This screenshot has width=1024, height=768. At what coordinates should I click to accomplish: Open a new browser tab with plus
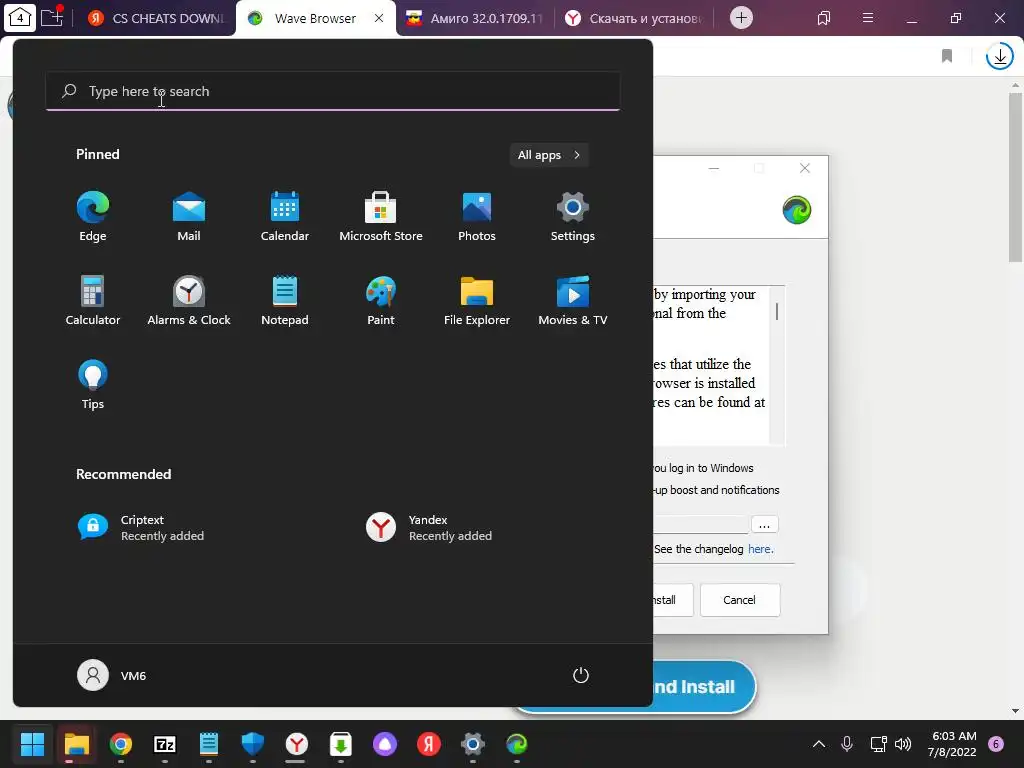point(741,18)
